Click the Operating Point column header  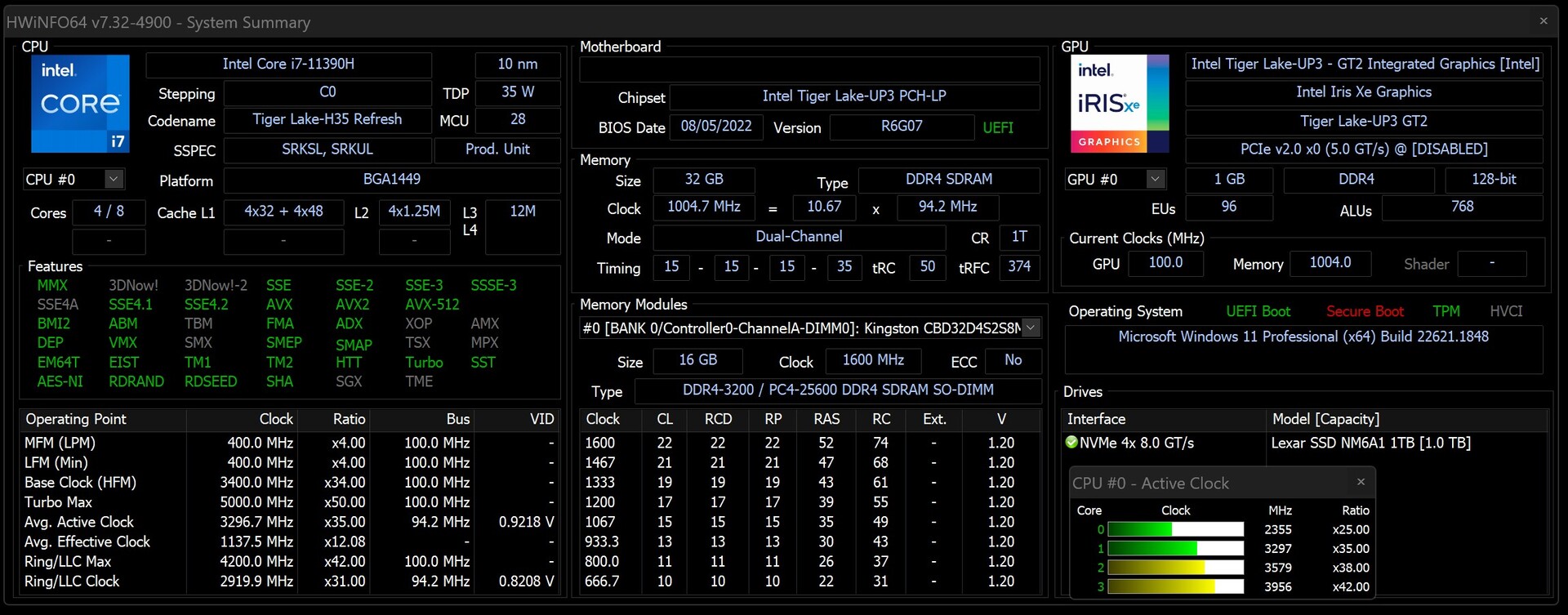coord(104,419)
